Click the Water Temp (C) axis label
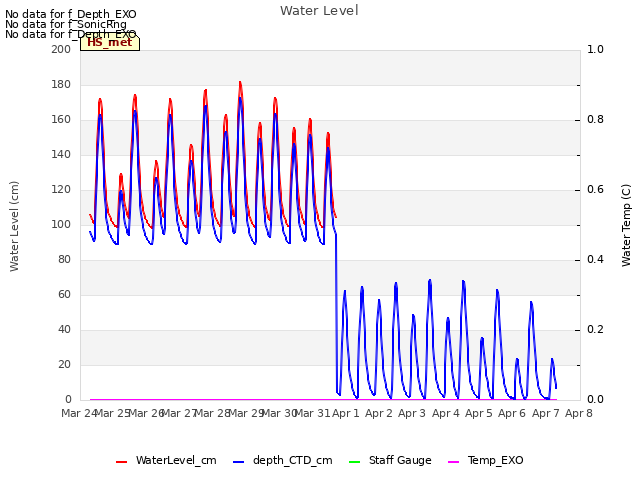Image resolution: width=640 pixels, height=480 pixels. tap(626, 225)
